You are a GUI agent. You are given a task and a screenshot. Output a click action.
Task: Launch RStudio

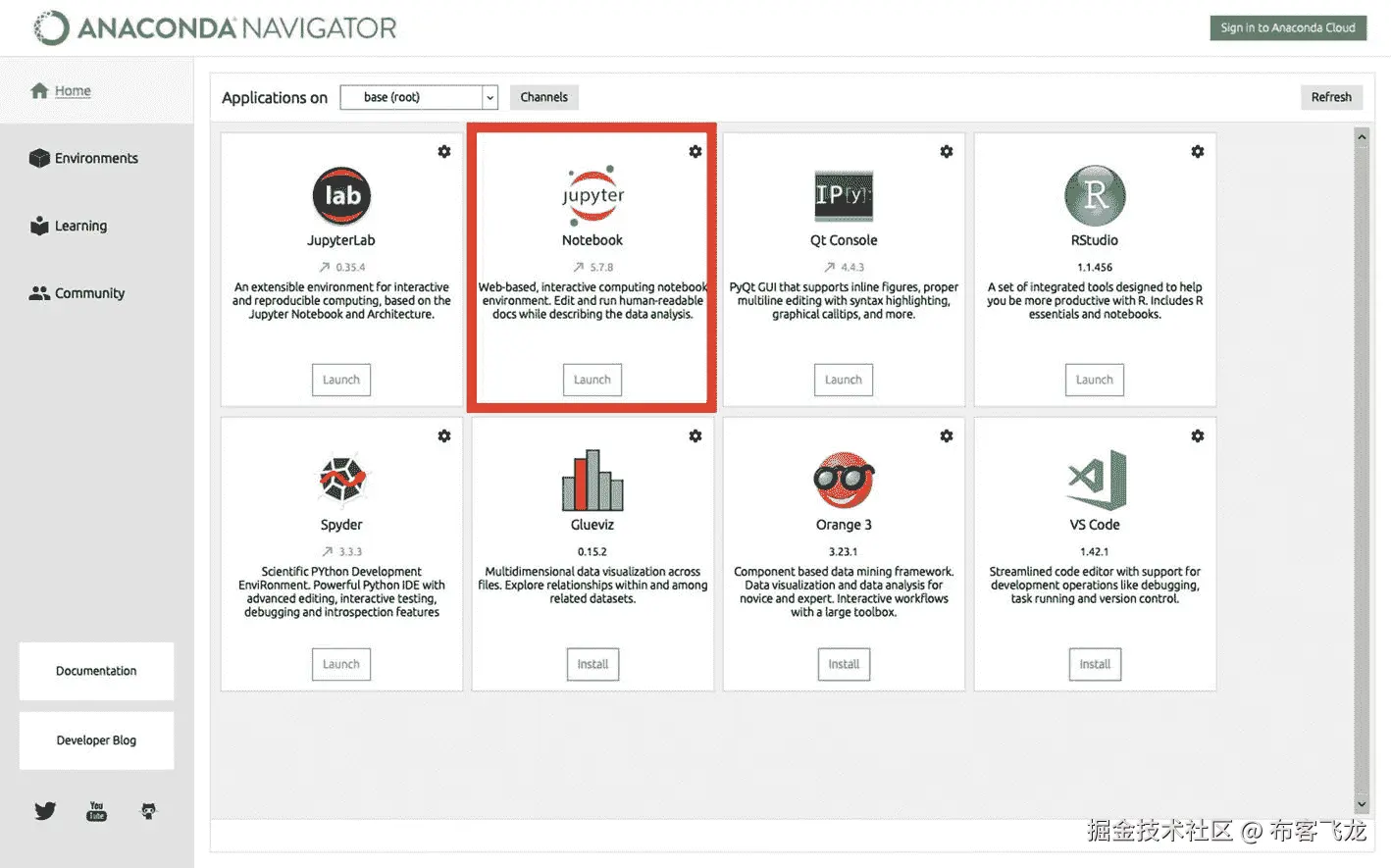point(1095,380)
